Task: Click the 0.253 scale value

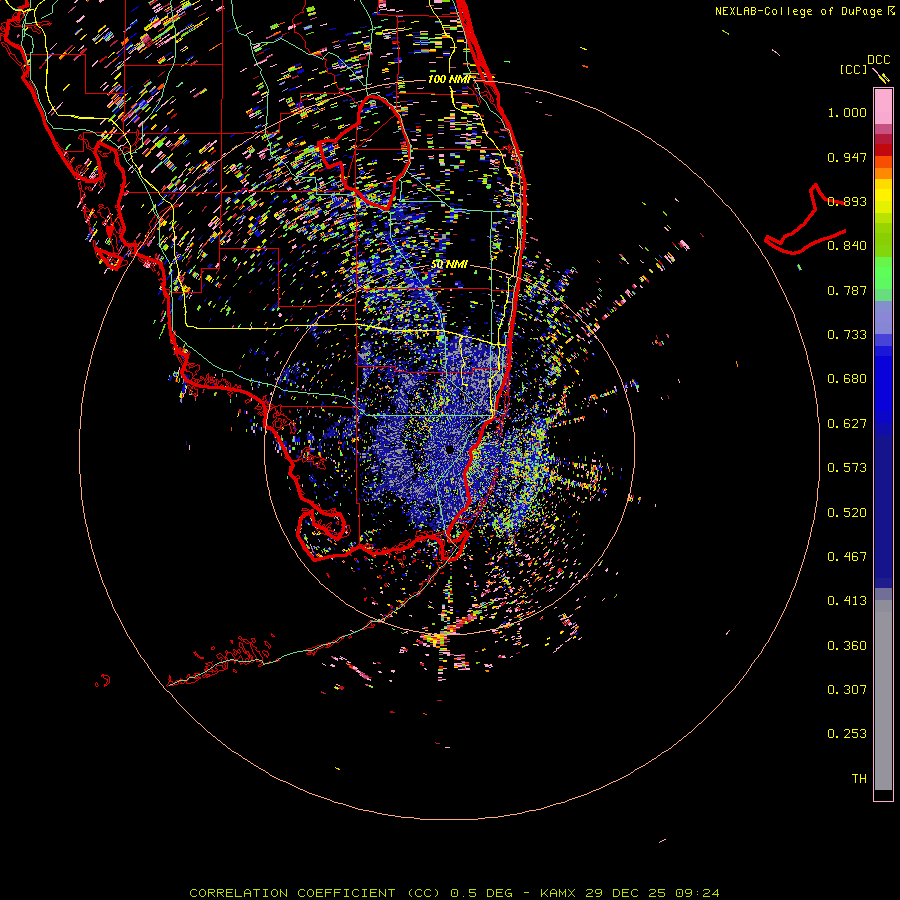Action: (x=847, y=734)
